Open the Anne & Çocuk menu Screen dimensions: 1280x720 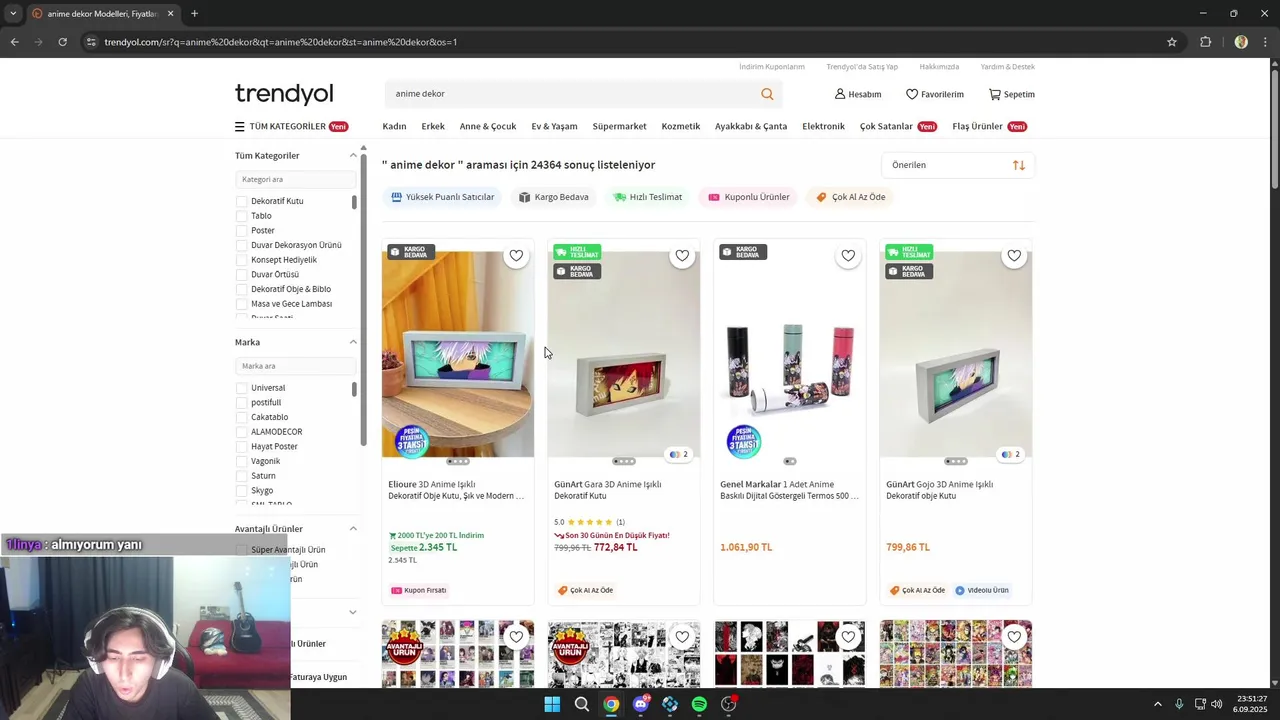tap(488, 127)
